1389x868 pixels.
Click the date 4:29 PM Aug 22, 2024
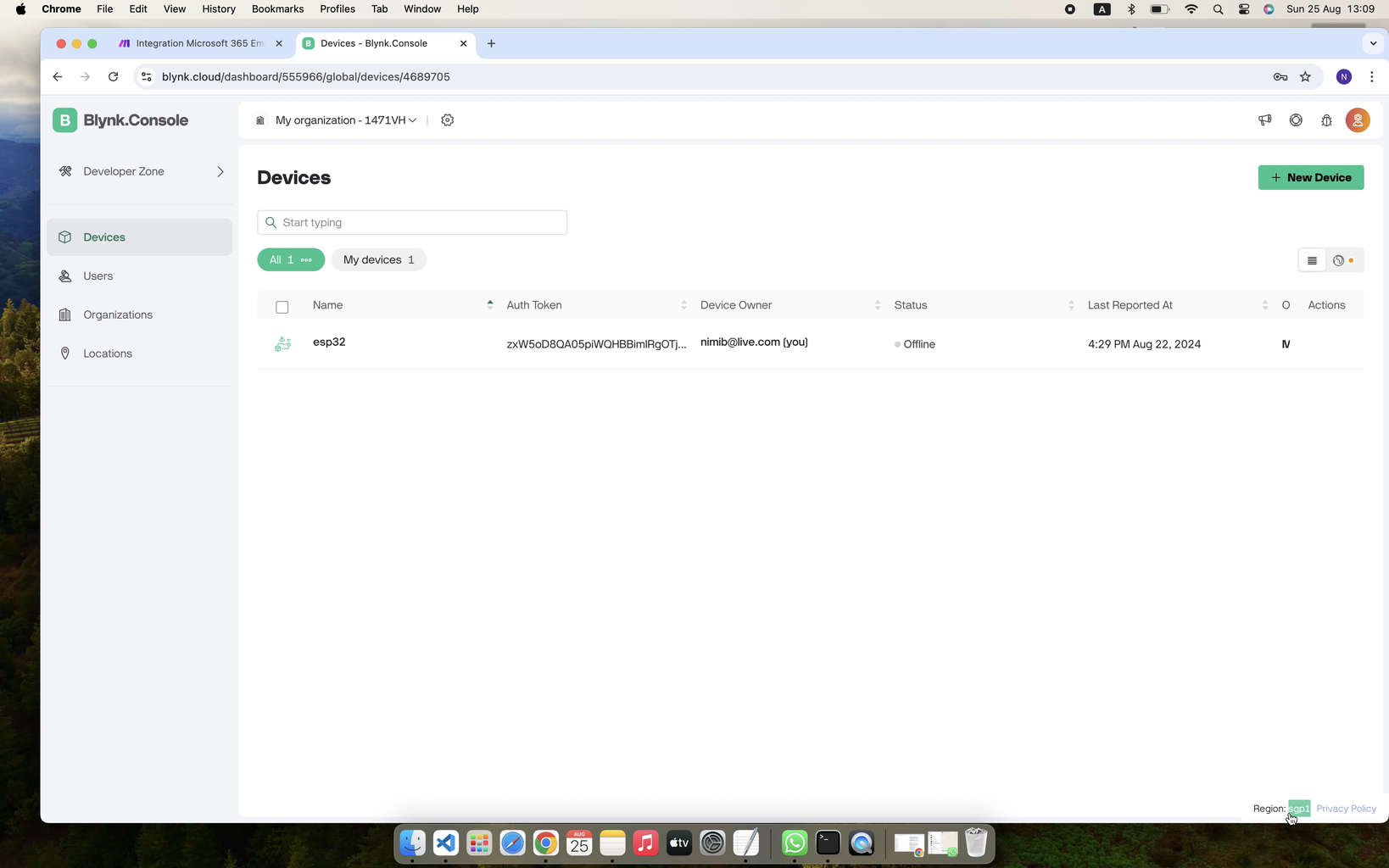[1144, 344]
